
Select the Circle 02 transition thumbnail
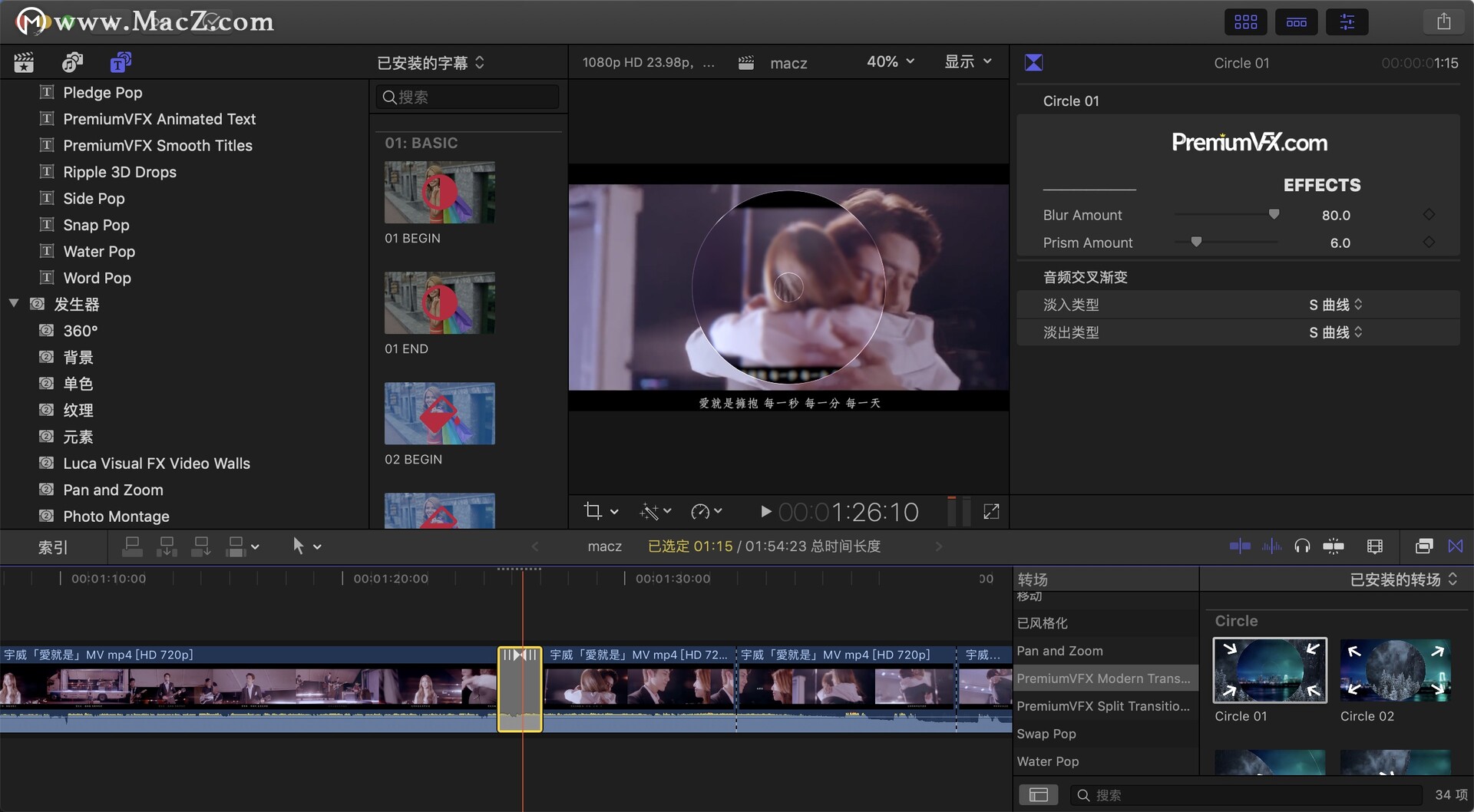pos(1396,670)
